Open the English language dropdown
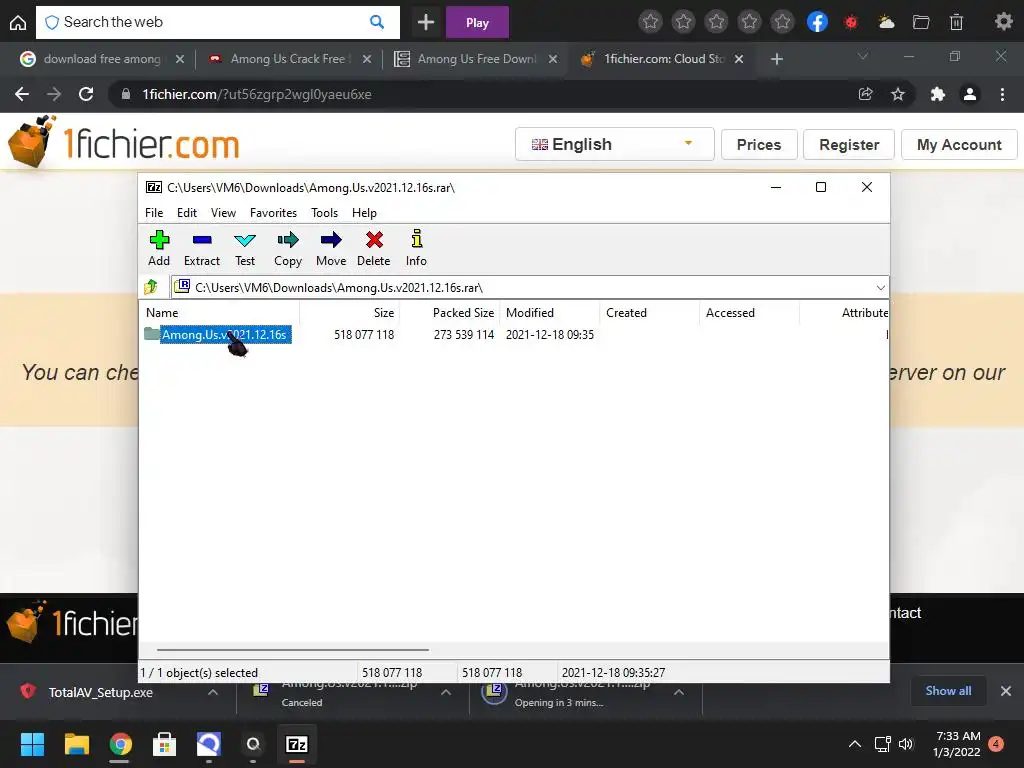This screenshot has width=1024, height=768. [x=614, y=144]
